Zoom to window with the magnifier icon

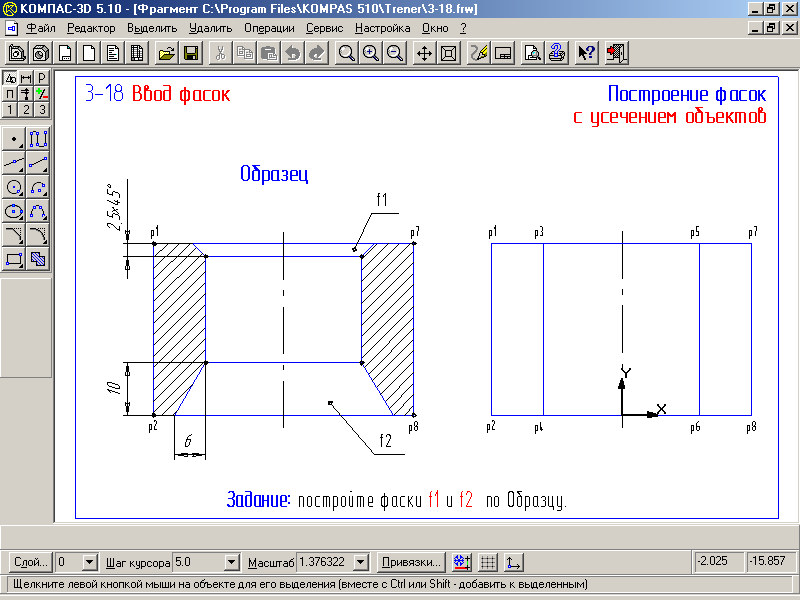(x=346, y=53)
